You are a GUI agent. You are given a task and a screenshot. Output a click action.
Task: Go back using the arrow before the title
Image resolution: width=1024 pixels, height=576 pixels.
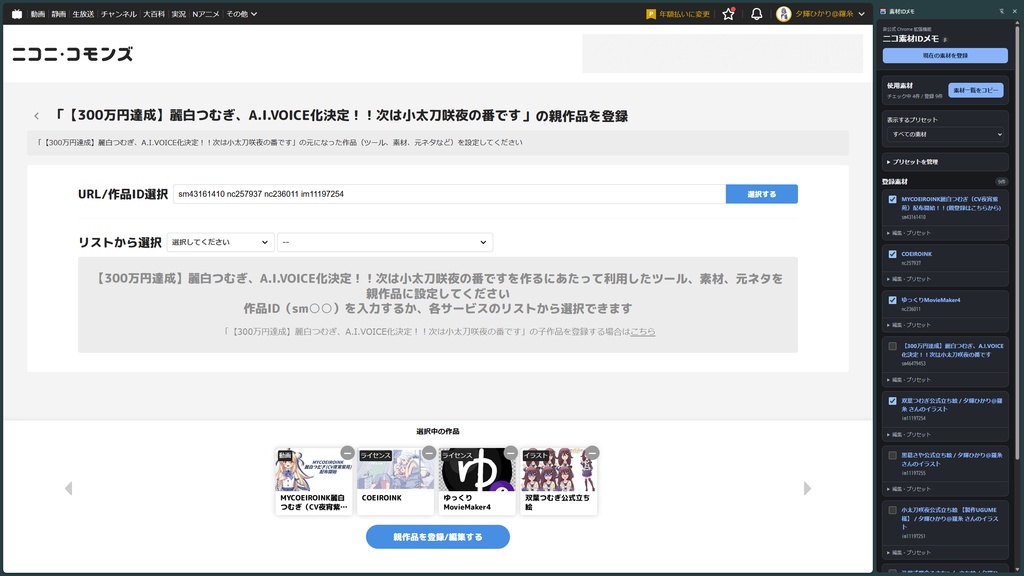[37, 116]
